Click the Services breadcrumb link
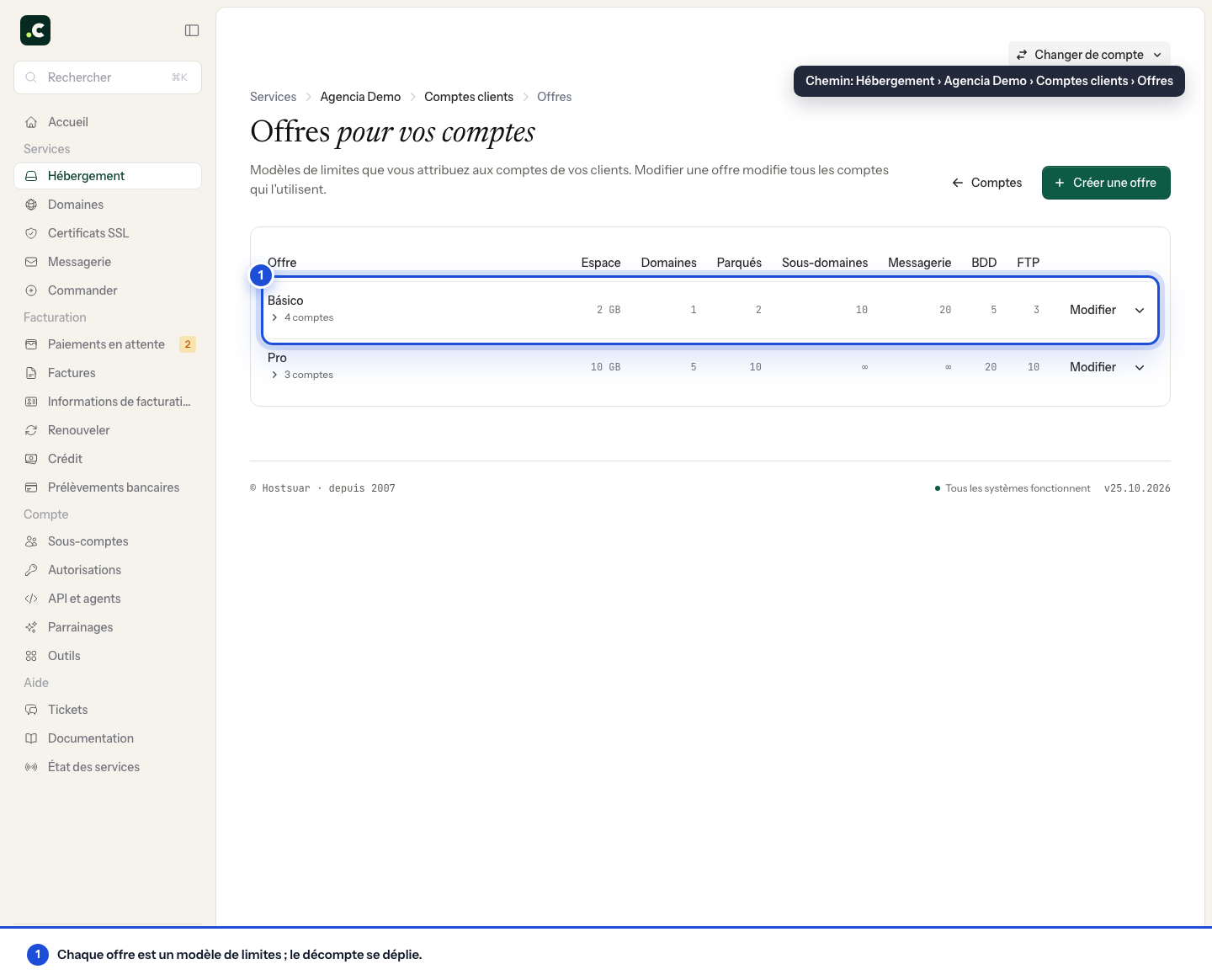This screenshot has width=1212, height=980. pos(274,97)
